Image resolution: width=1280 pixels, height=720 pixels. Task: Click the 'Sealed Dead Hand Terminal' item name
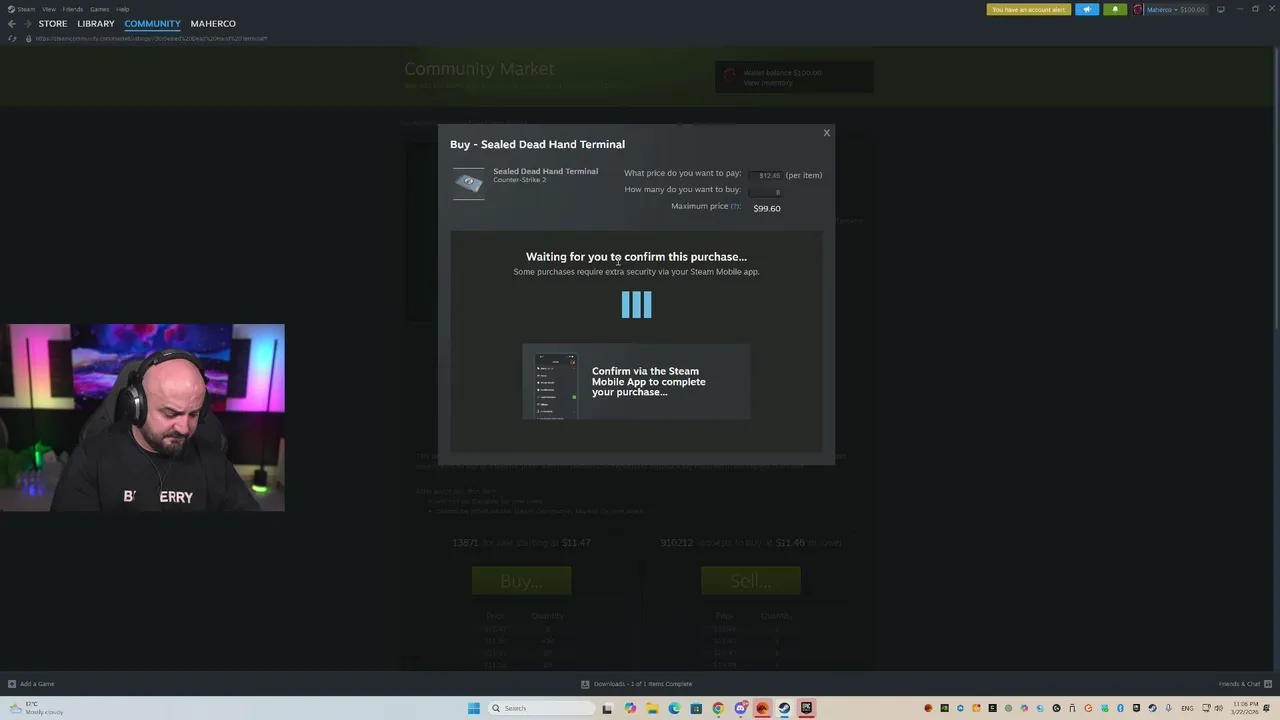tap(545, 171)
